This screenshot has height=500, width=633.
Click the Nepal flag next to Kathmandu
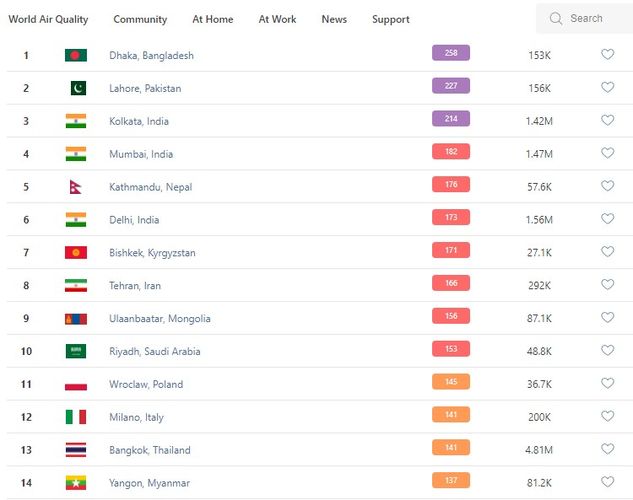pyautogui.click(x=74, y=187)
